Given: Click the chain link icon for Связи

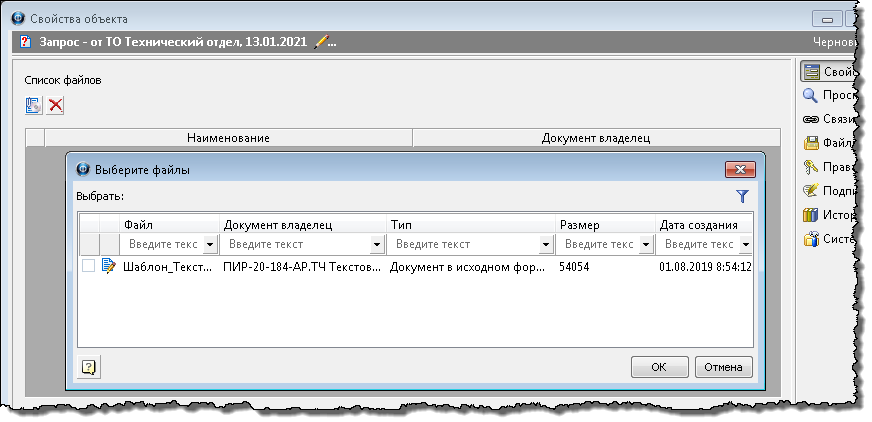Looking at the screenshot, I should click(x=811, y=119).
